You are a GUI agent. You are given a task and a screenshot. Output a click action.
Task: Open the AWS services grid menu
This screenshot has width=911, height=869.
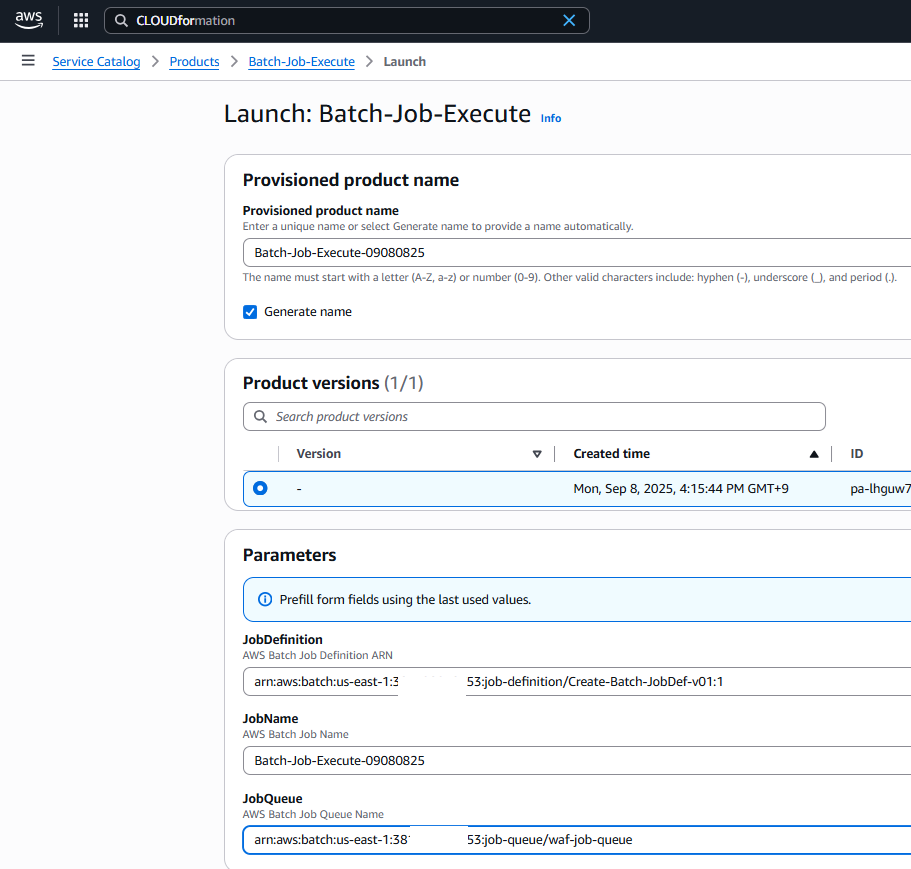point(81,20)
